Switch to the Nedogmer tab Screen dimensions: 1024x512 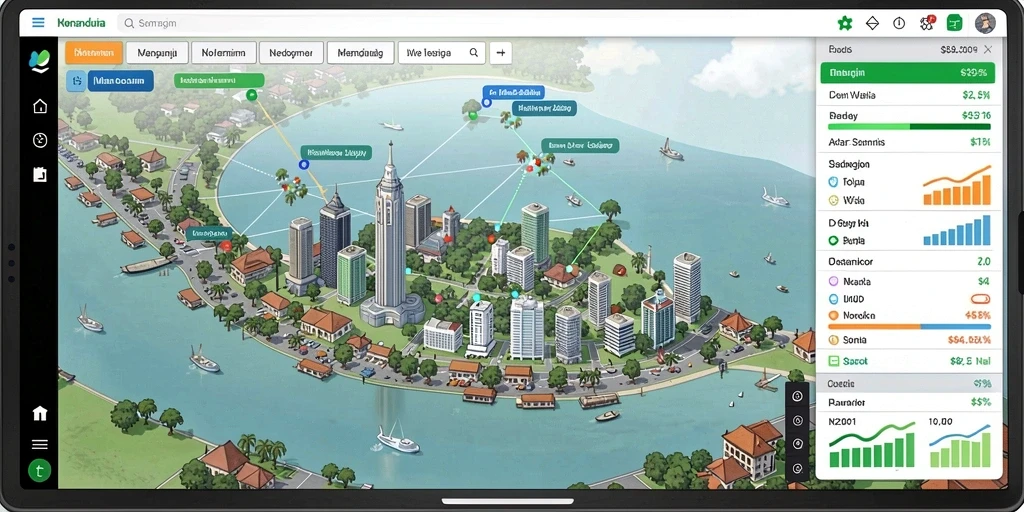(x=291, y=52)
